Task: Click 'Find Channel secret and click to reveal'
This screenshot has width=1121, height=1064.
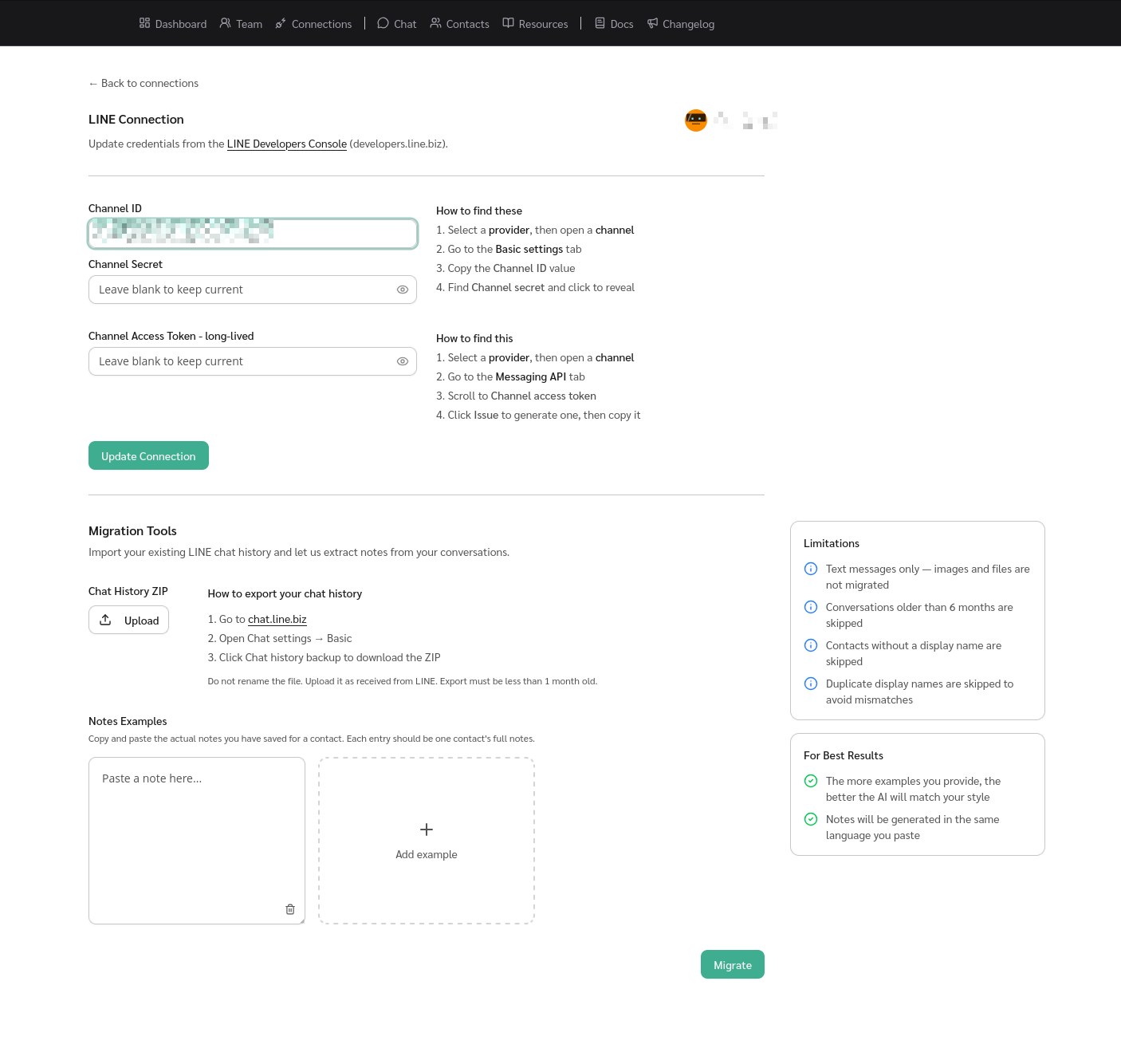Action: [x=535, y=287]
